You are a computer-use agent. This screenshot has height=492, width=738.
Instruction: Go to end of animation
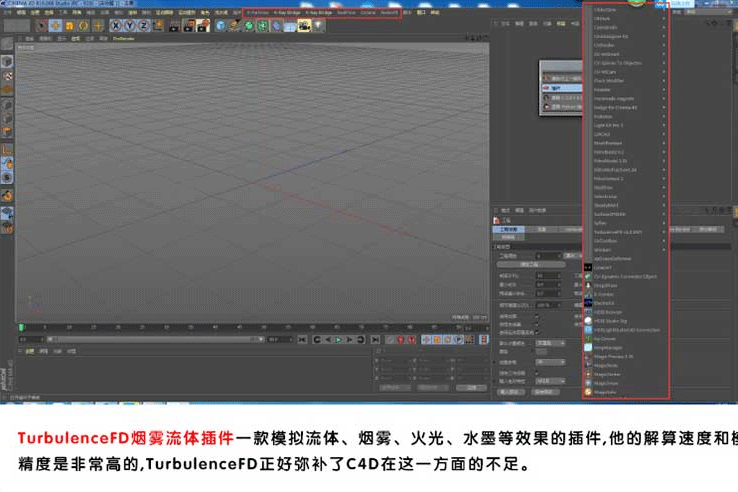(x=375, y=339)
